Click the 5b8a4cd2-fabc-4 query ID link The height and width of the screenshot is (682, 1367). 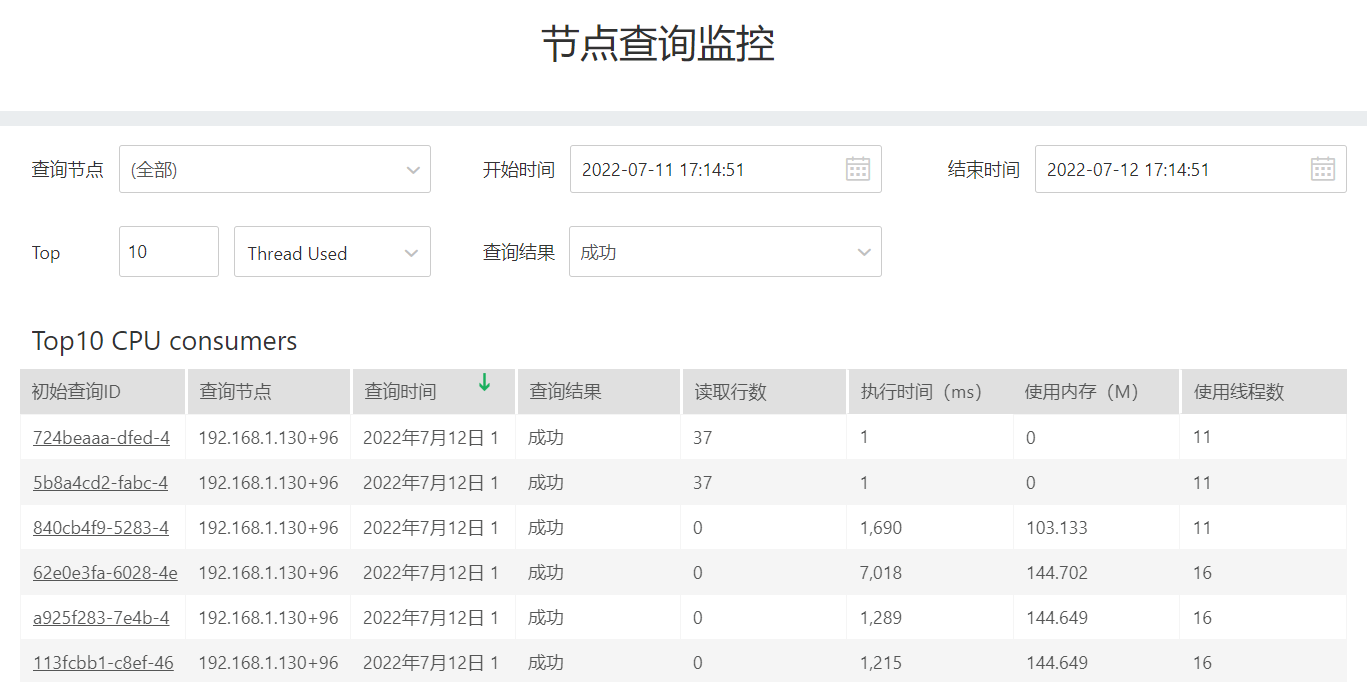coord(99,482)
